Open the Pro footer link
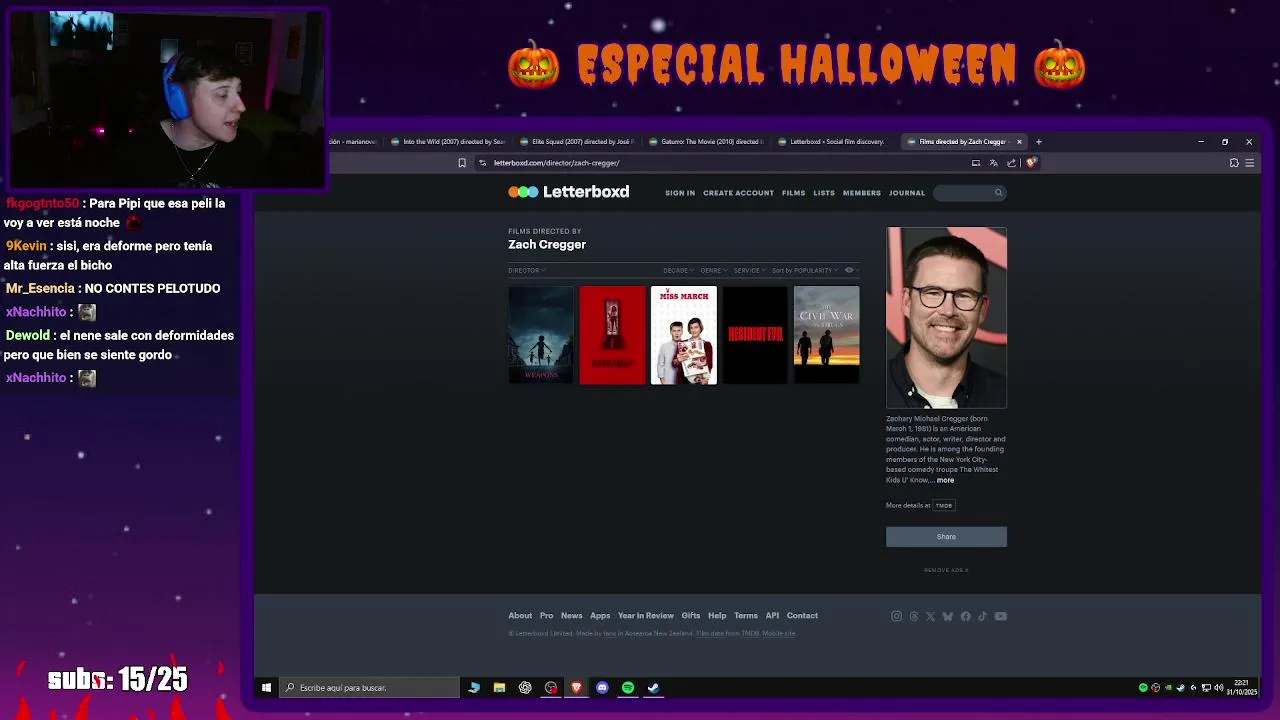This screenshot has height=720, width=1280. point(546,616)
